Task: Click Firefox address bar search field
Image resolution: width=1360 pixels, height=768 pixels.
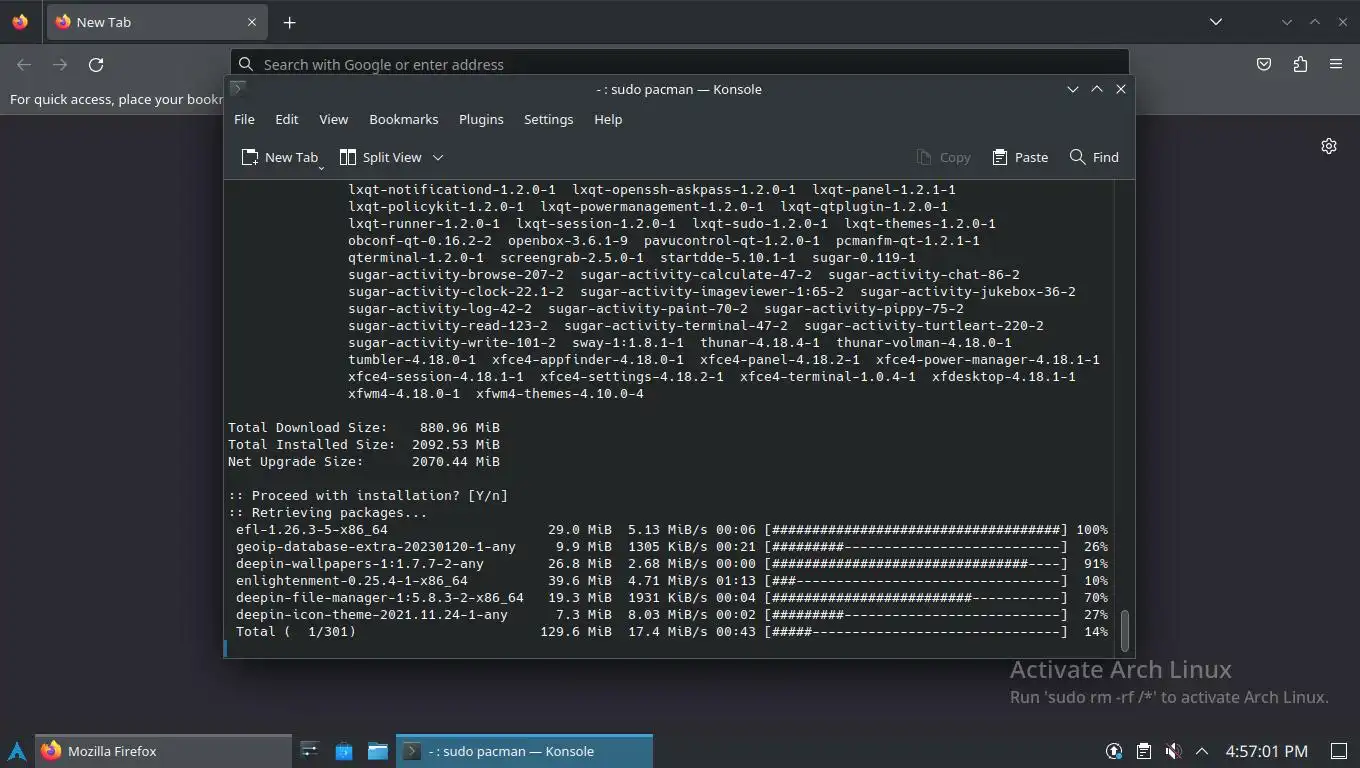Action: (x=680, y=64)
